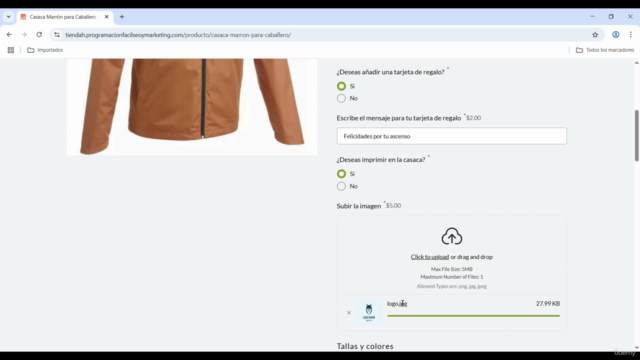Click the browser forward arrow
The image size is (640, 360).
[24, 35]
